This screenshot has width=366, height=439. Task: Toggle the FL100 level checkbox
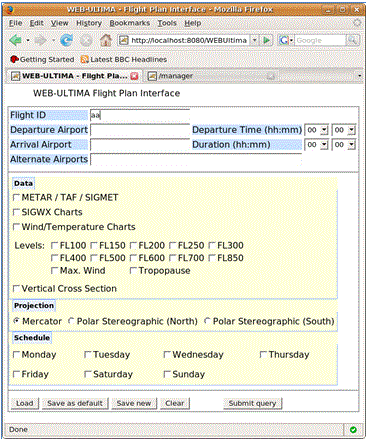click(x=54, y=246)
